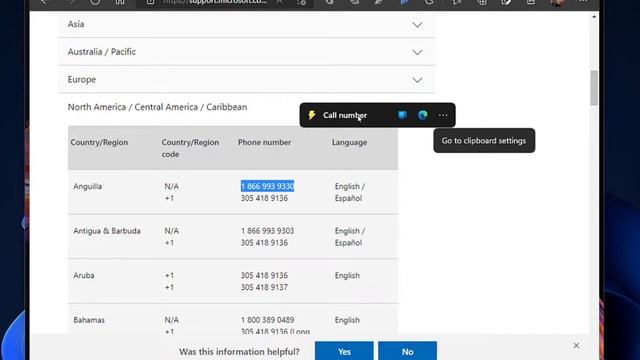The width and height of the screenshot is (640, 360).
Task: Answer No to helpful feedback
Action: 407,351
